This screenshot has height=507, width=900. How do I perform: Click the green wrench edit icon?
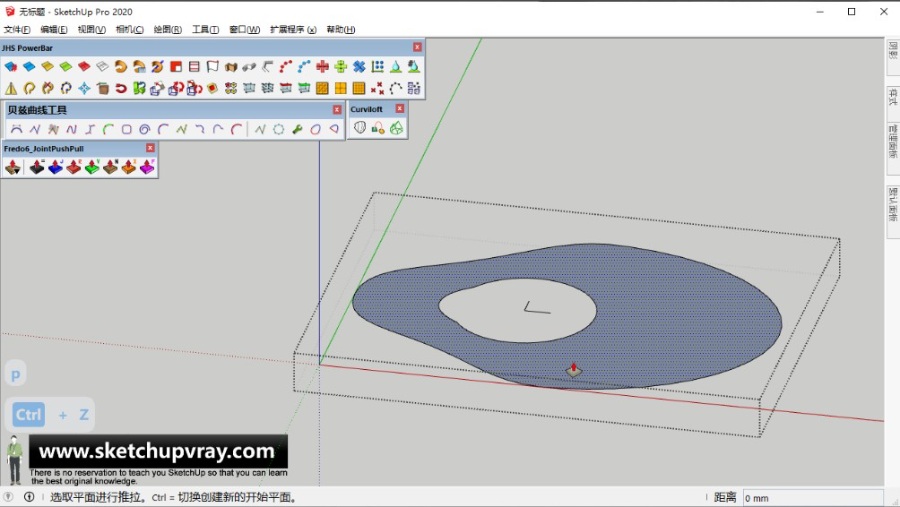[297, 129]
